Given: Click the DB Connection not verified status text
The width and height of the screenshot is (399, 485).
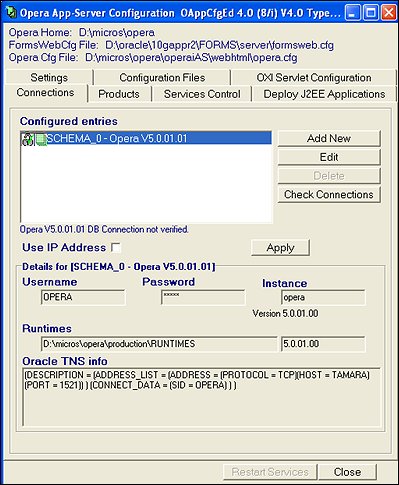Looking at the screenshot, I should (104, 229).
